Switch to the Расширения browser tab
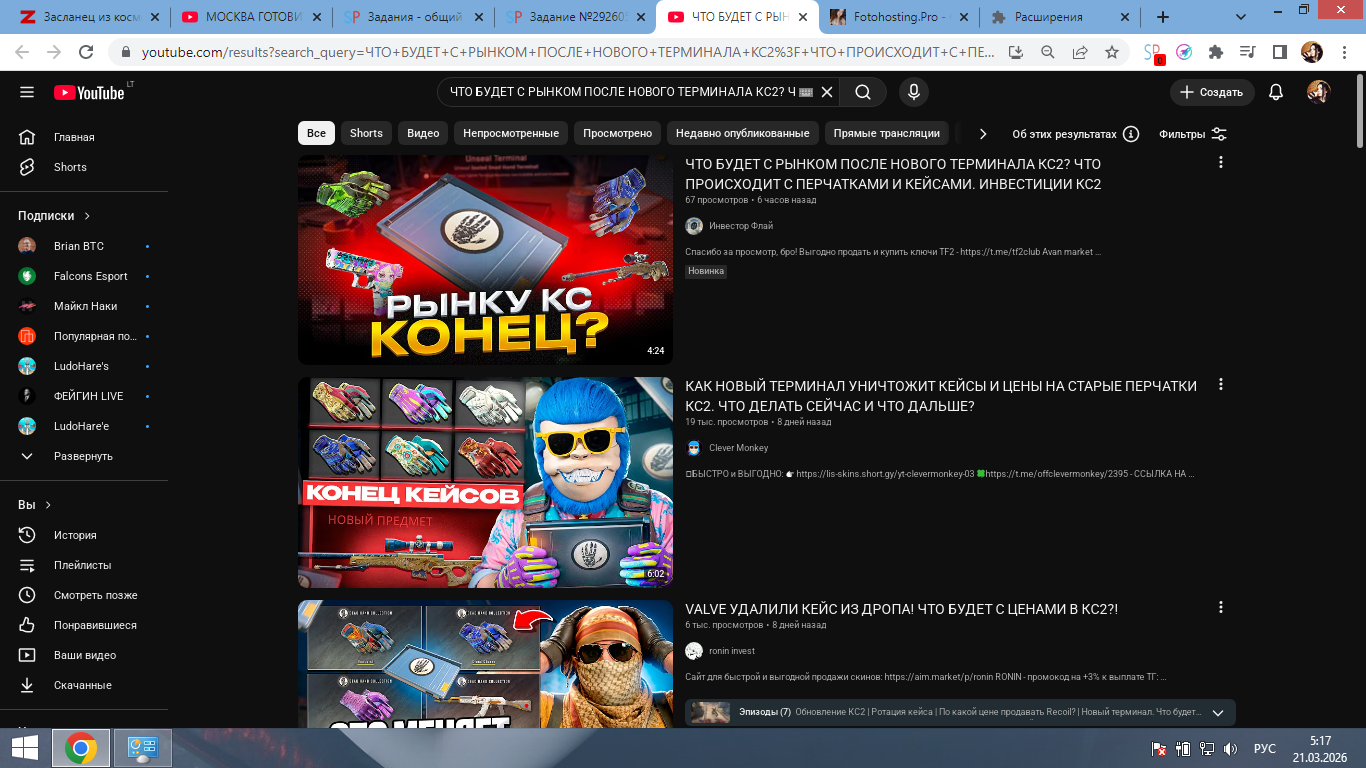1366x768 pixels. [x=1047, y=17]
